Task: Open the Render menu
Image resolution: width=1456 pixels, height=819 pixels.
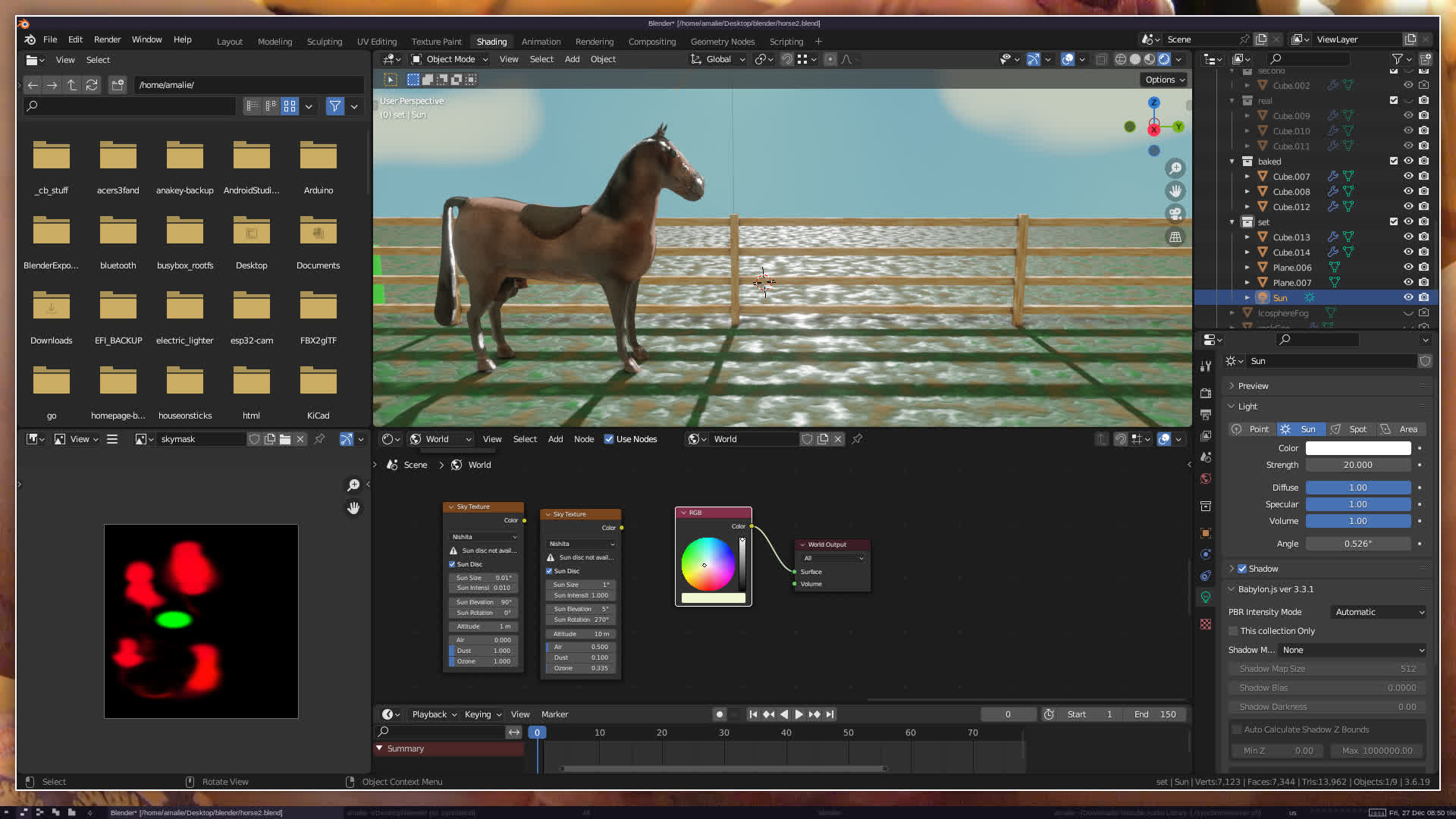Action: click(107, 39)
